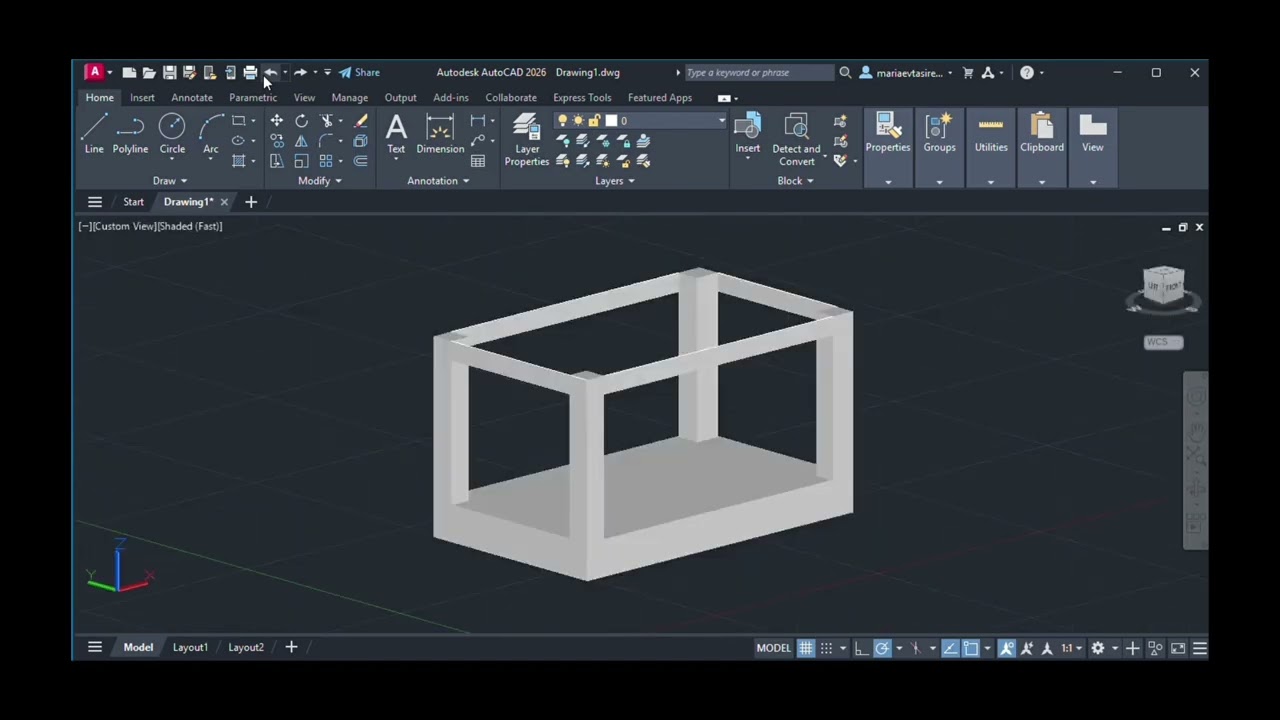Toggle polar tracking in status bar

click(882, 648)
